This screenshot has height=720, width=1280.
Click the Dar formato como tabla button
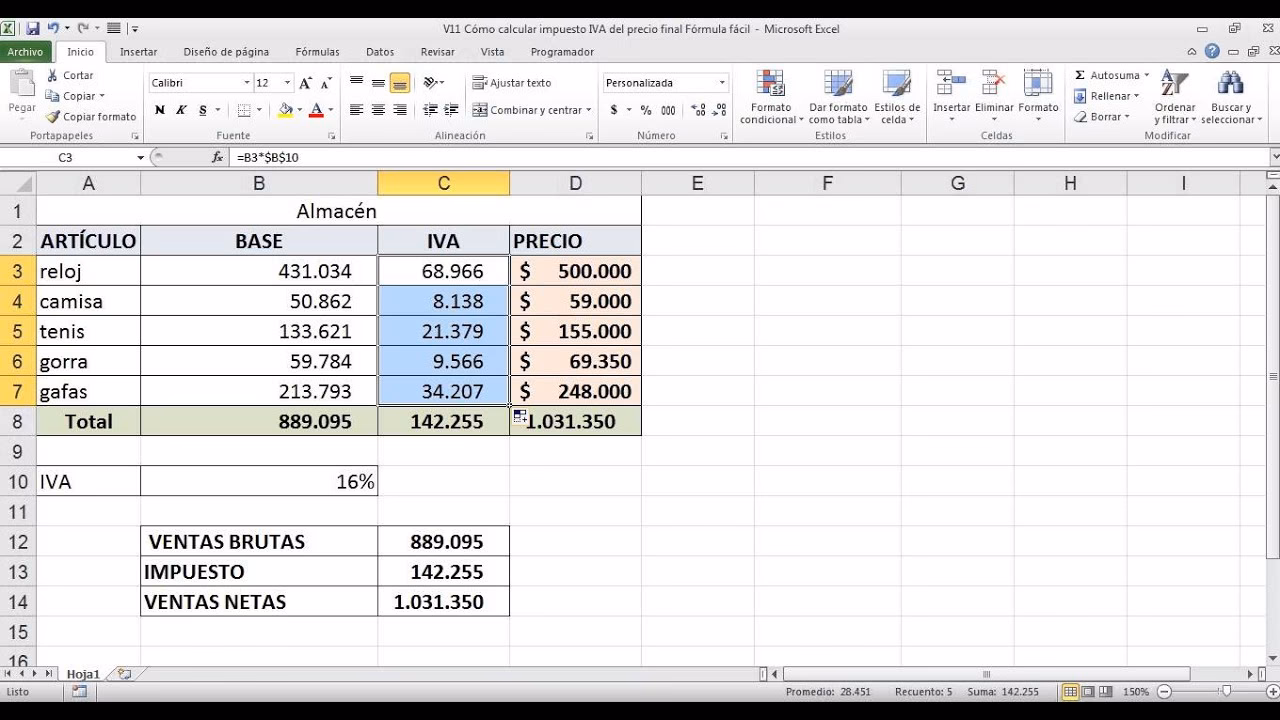click(838, 95)
